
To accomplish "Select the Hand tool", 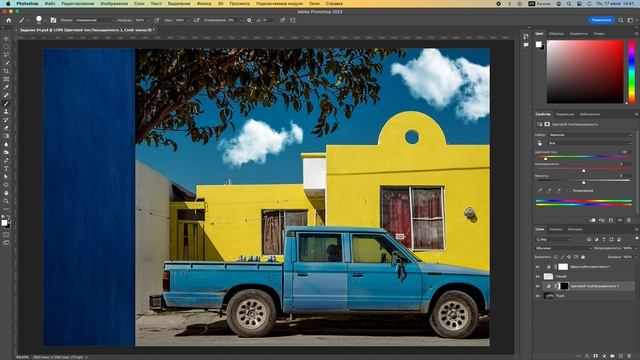I will (6, 193).
